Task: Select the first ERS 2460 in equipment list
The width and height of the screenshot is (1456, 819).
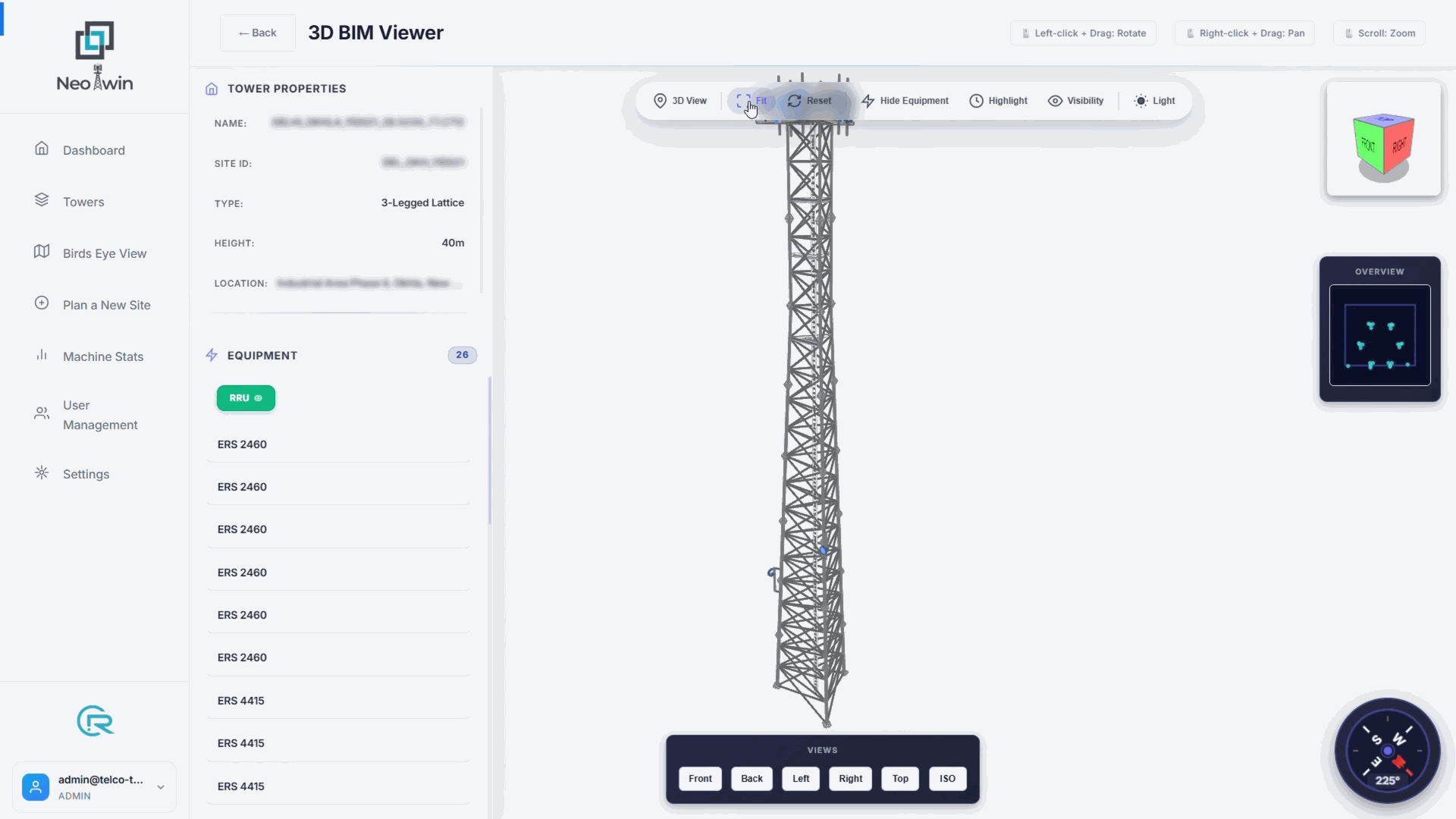Action: [x=242, y=444]
